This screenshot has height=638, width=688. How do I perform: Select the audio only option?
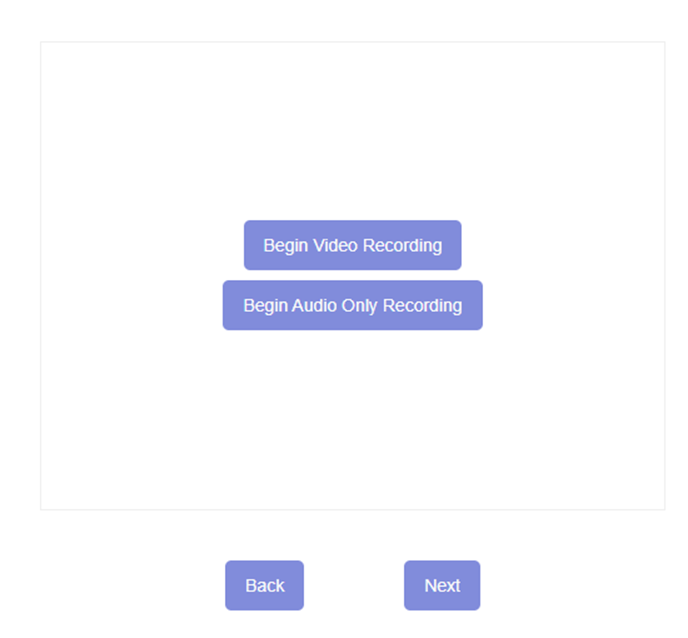352,305
